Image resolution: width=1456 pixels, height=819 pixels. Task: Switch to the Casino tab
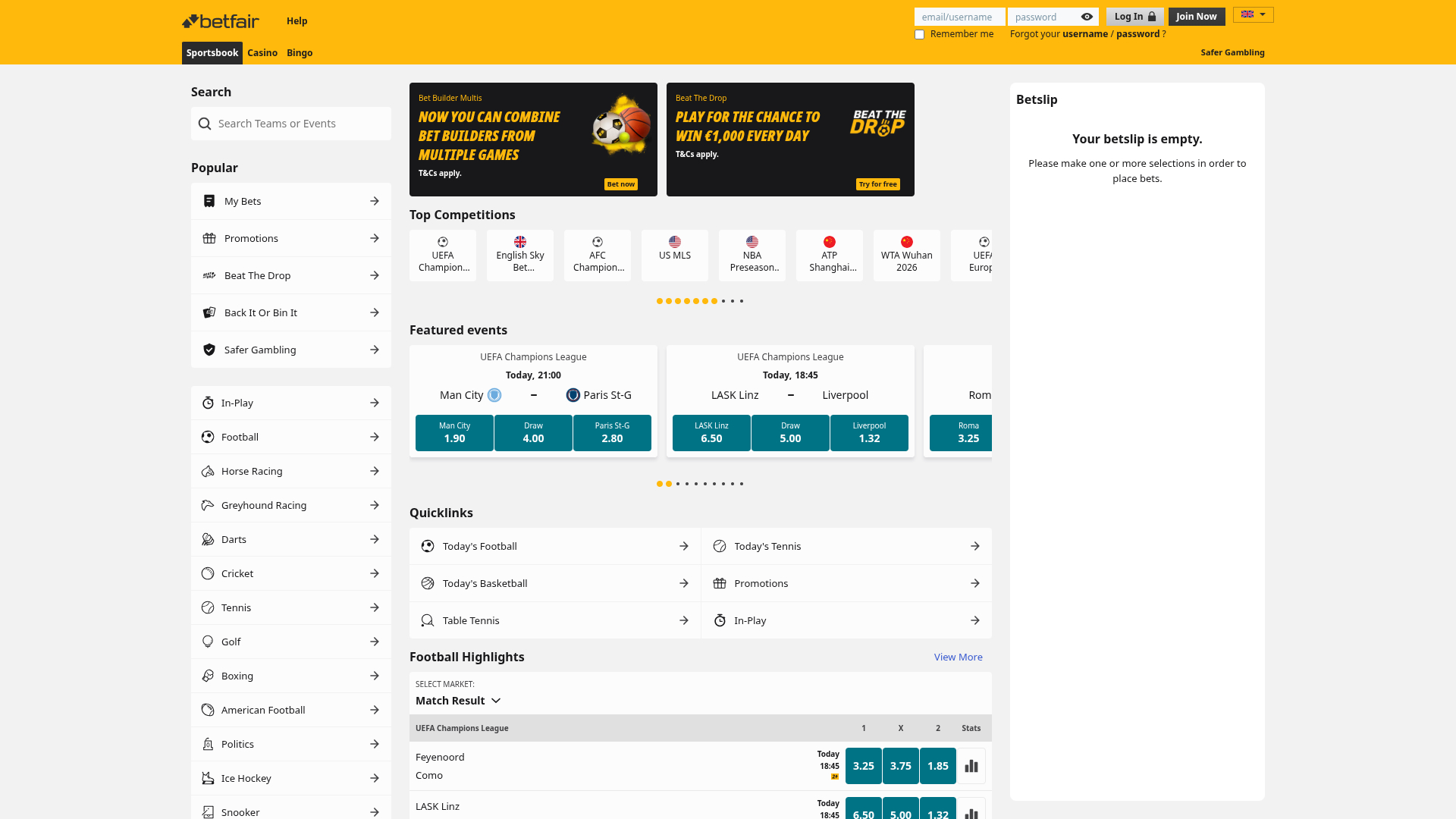click(262, 53)
